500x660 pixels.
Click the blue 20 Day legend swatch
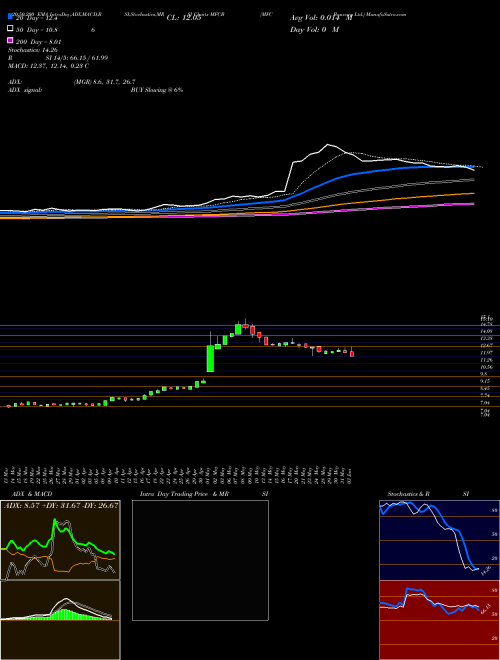click(x=10, y=17)
